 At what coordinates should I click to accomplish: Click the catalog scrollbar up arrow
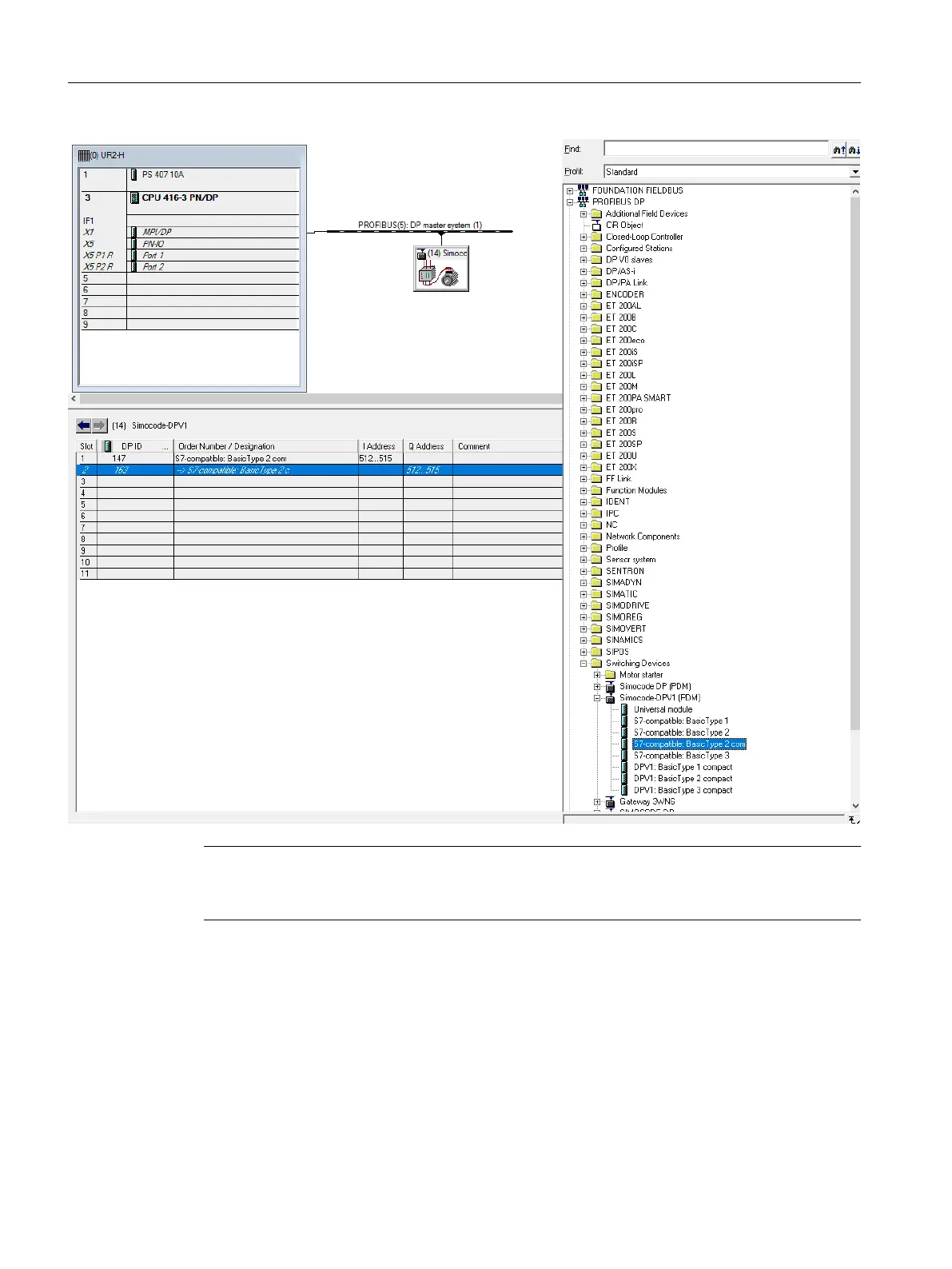click(855, 191)
